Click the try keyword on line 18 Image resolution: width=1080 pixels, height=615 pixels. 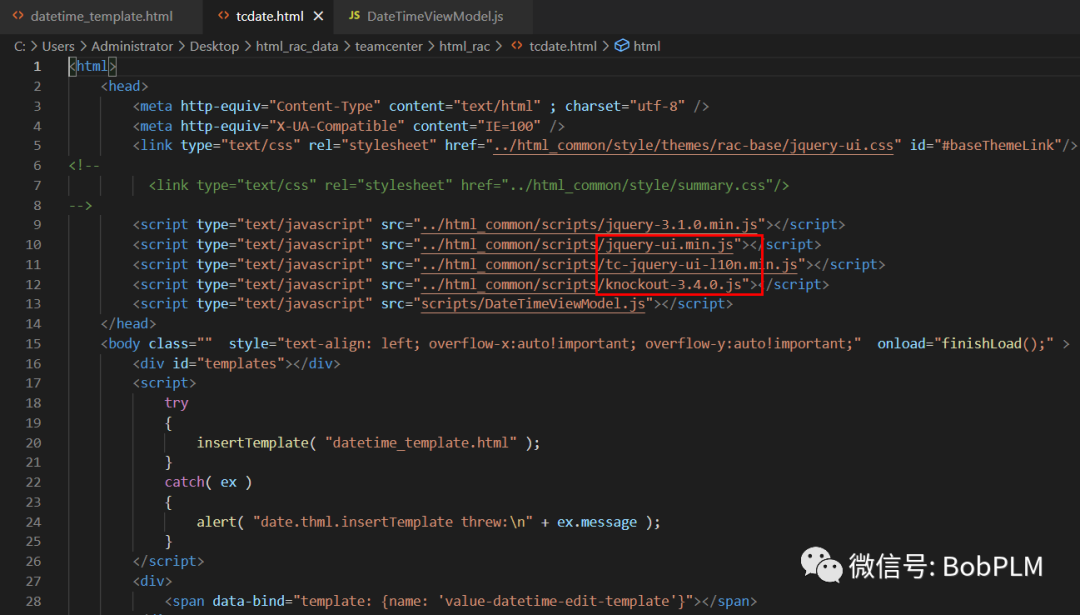click(x=176, y=403)
